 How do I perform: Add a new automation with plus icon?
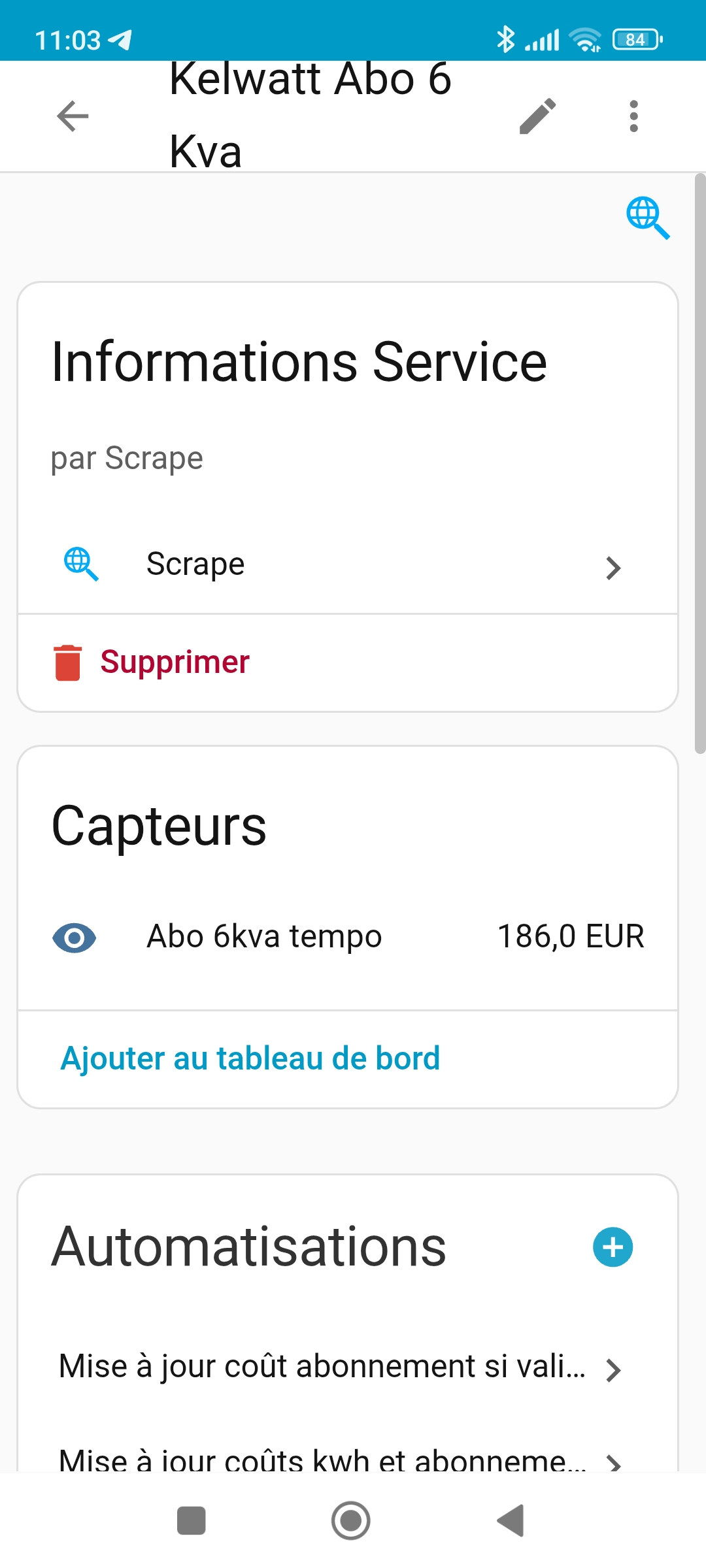point(613,1247)
